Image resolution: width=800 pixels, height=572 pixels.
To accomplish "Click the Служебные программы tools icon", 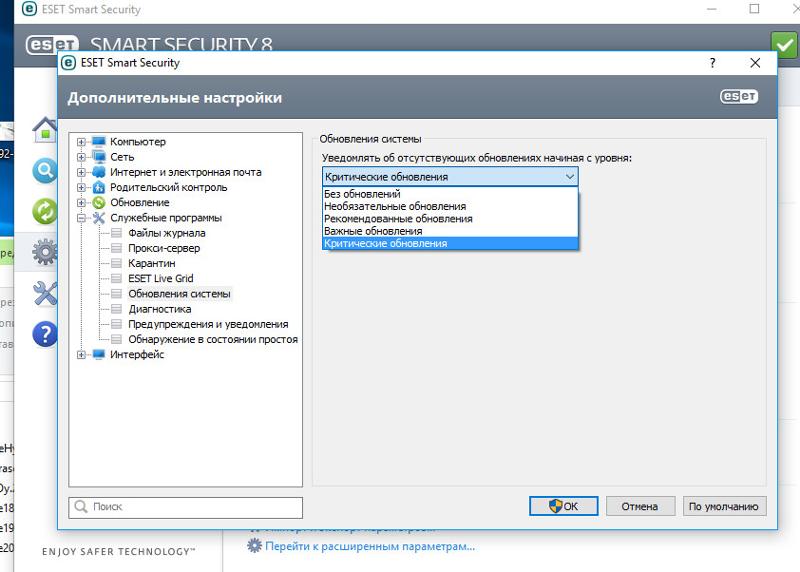I will pyautogui.click(x=98, y=218).
